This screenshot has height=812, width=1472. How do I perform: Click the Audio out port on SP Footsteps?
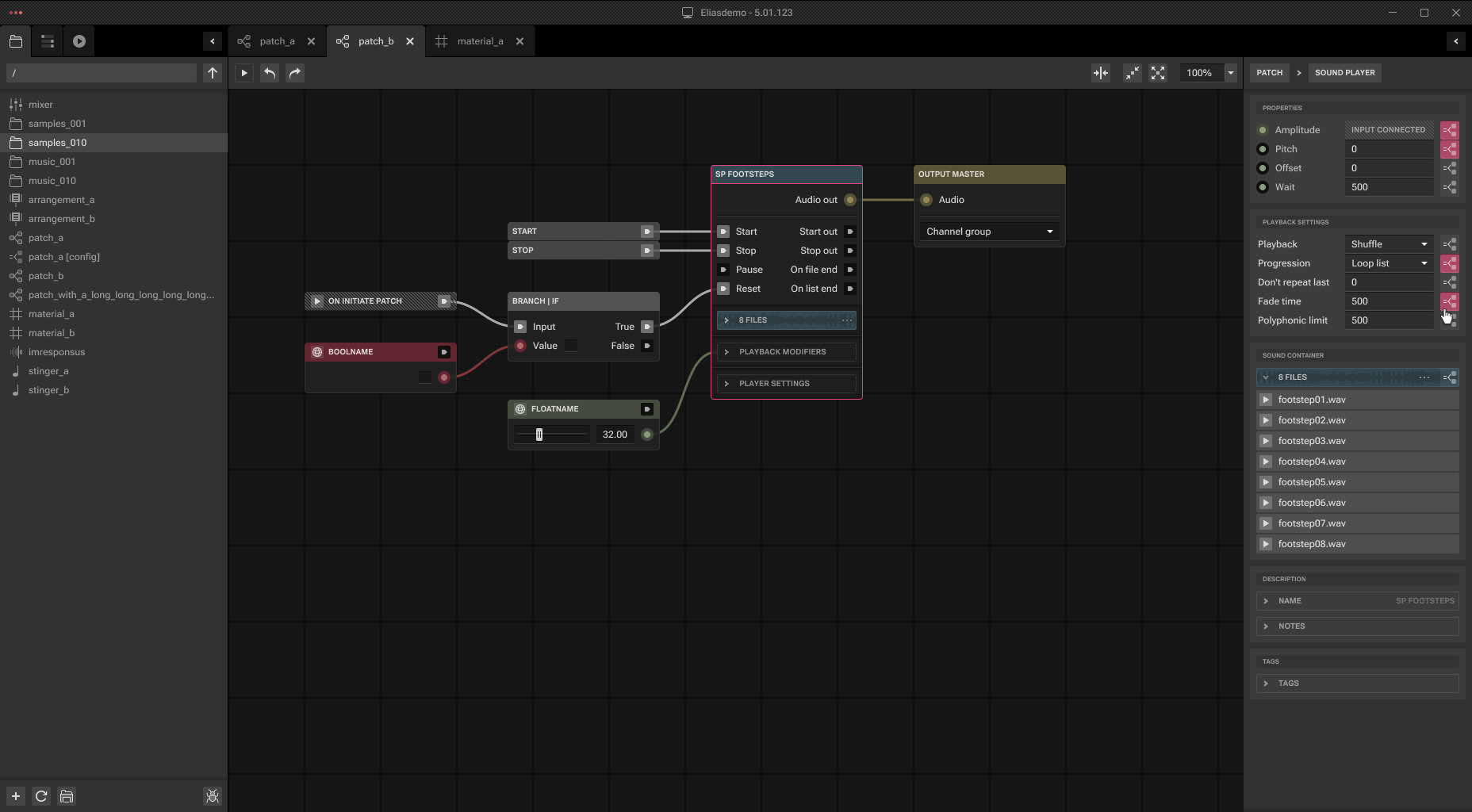coord(850,200)
